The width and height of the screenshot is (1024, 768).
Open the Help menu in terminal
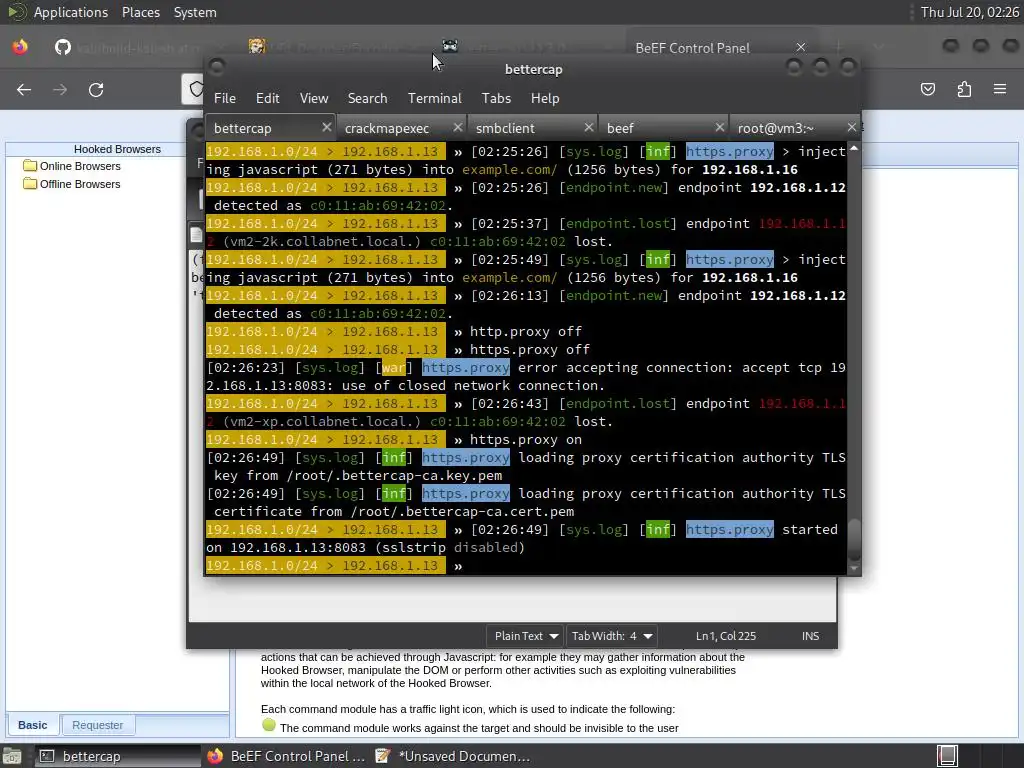pos(545,98)
